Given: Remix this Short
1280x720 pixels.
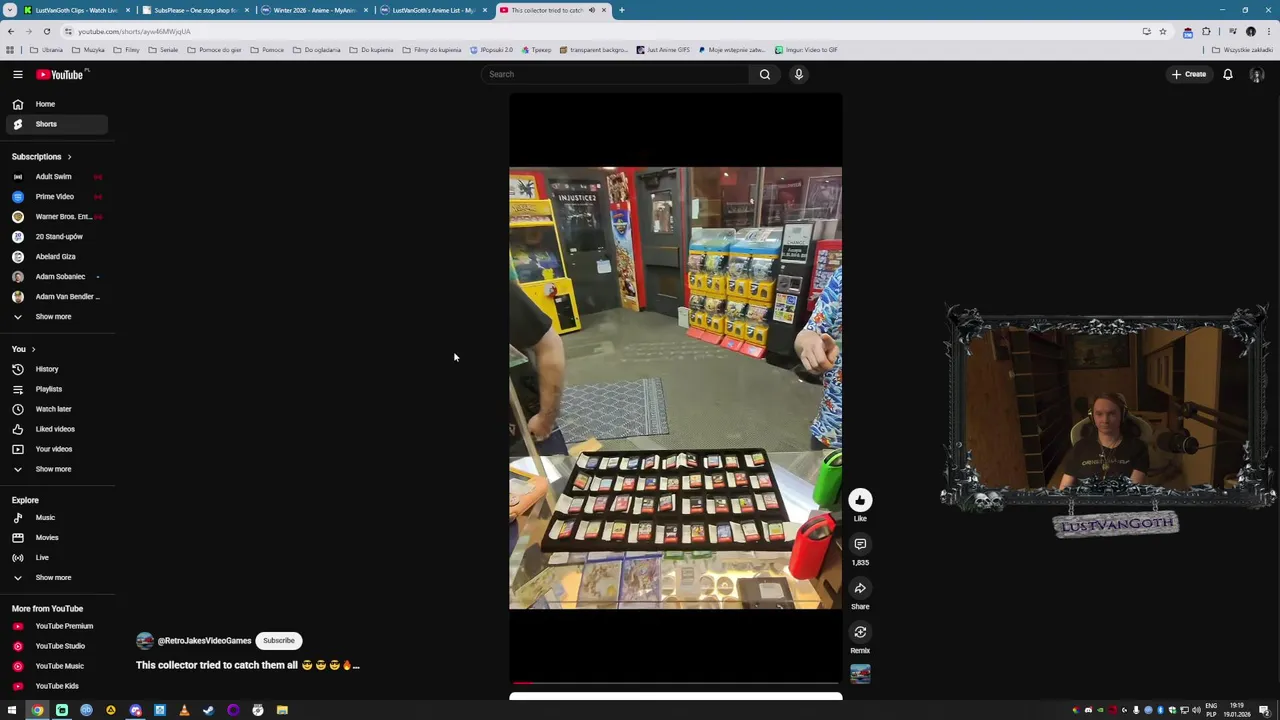Looking at the screenshot, I should (x=860, y=632).
